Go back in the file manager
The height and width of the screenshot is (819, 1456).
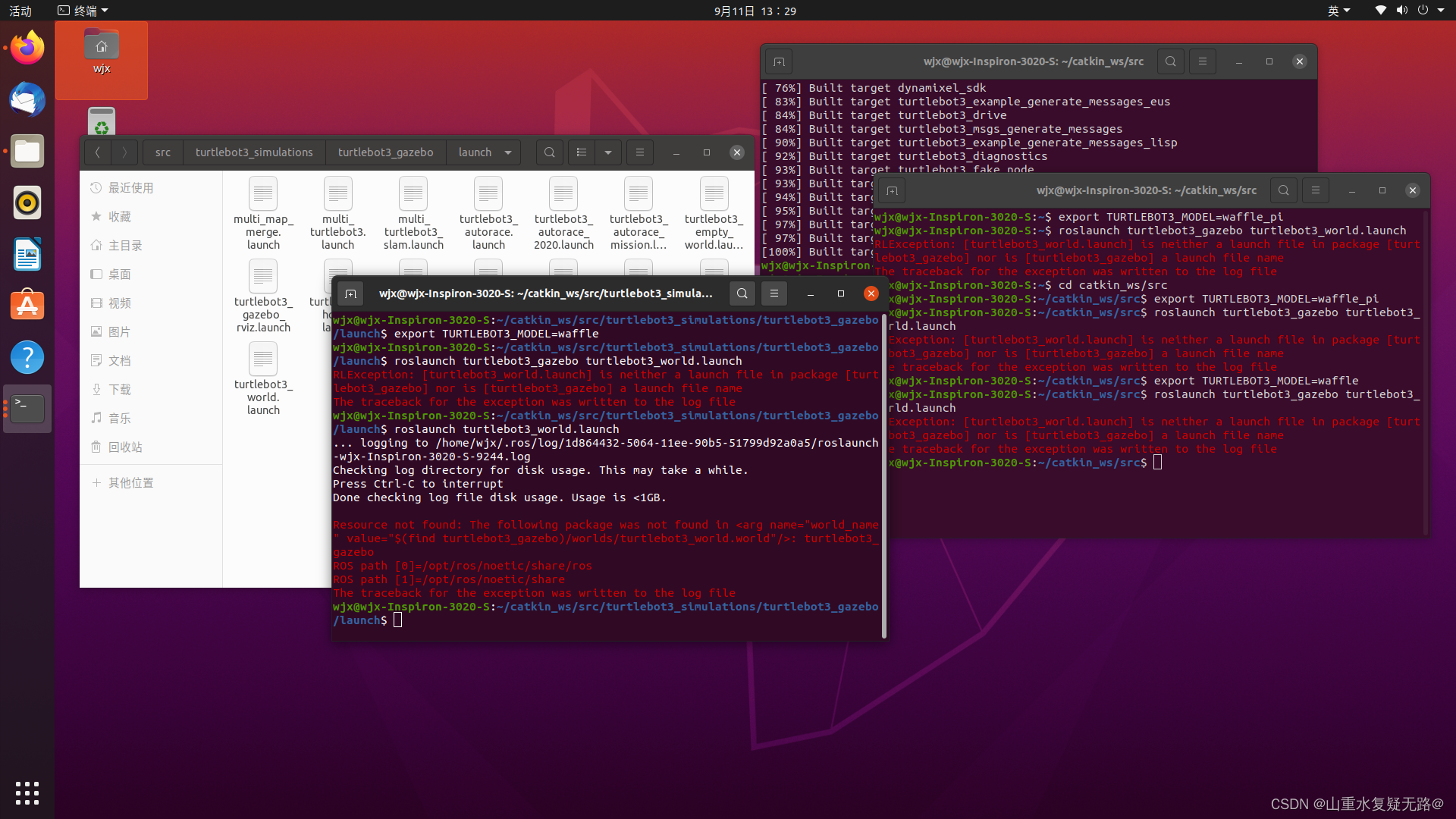pos(98,152)
